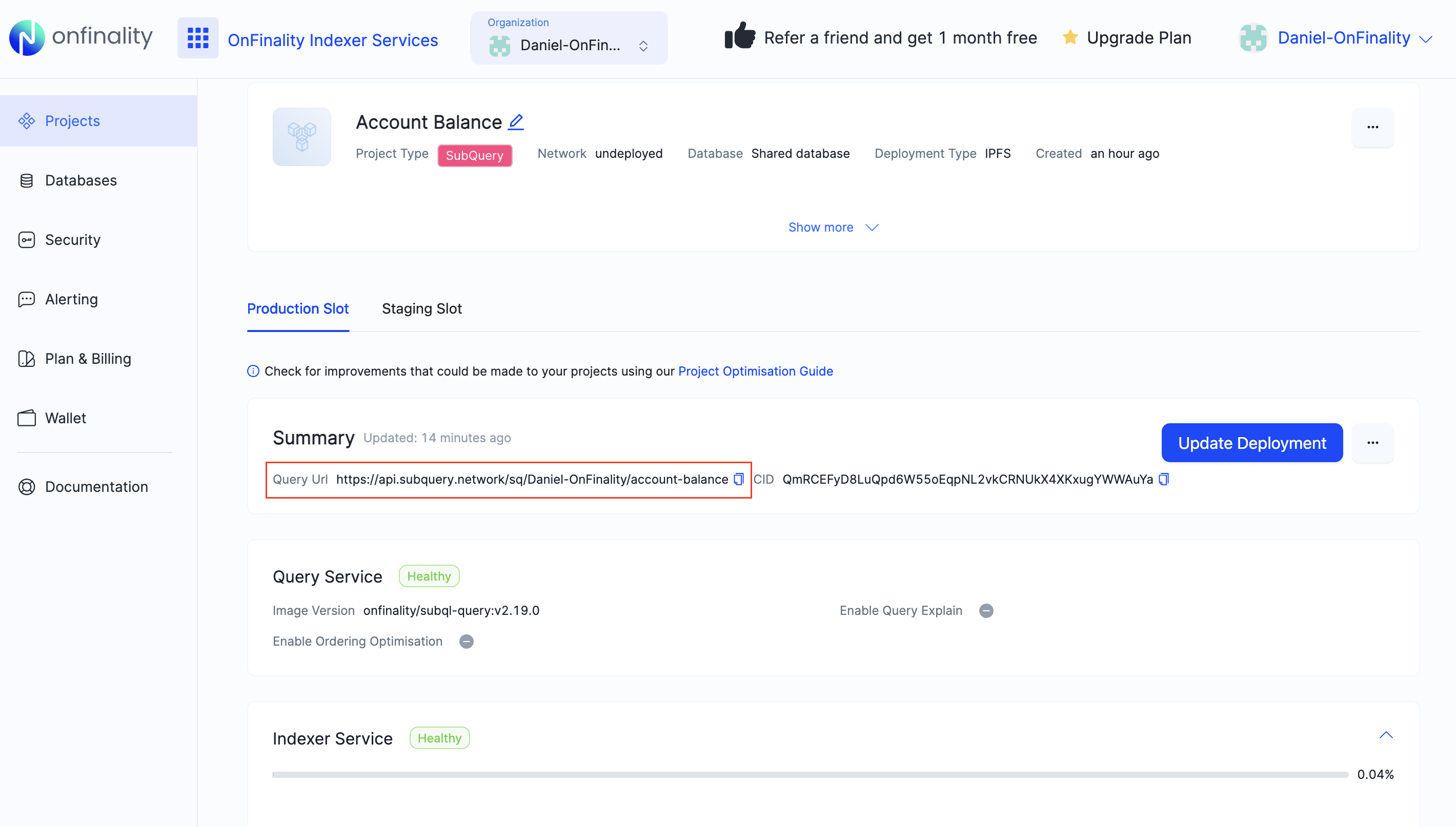Collapse the Indexer Service panel chevron

tap(1386, 735)
